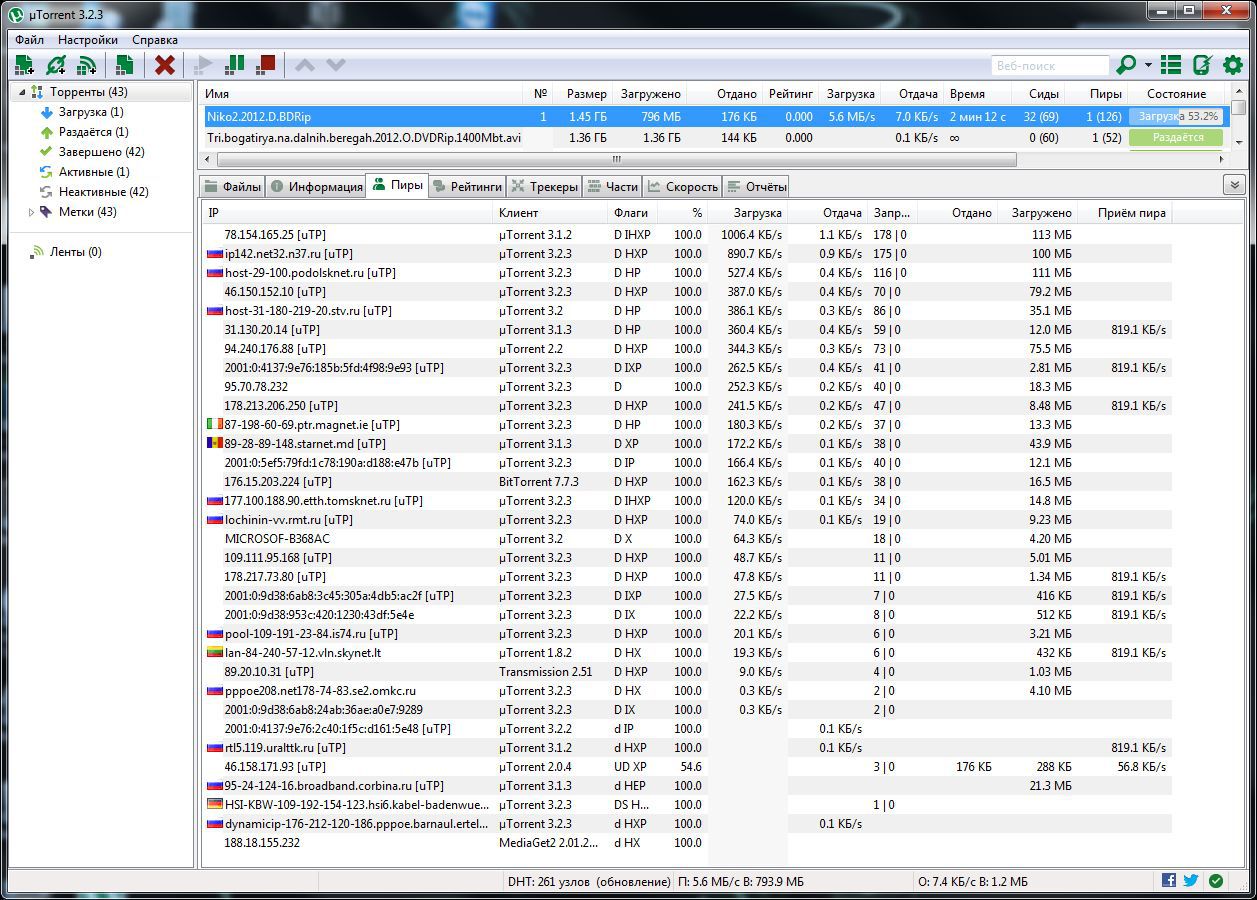Sort torrents by Состояние column header
Viewport: 1257px width, 900px height.
(1177, 94)
